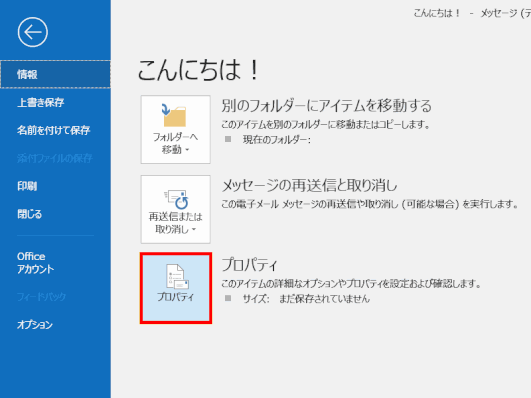Click the プロパティ button
Image resolution: width=531 pixels, height=398 pixels.
tap(176, 288)
